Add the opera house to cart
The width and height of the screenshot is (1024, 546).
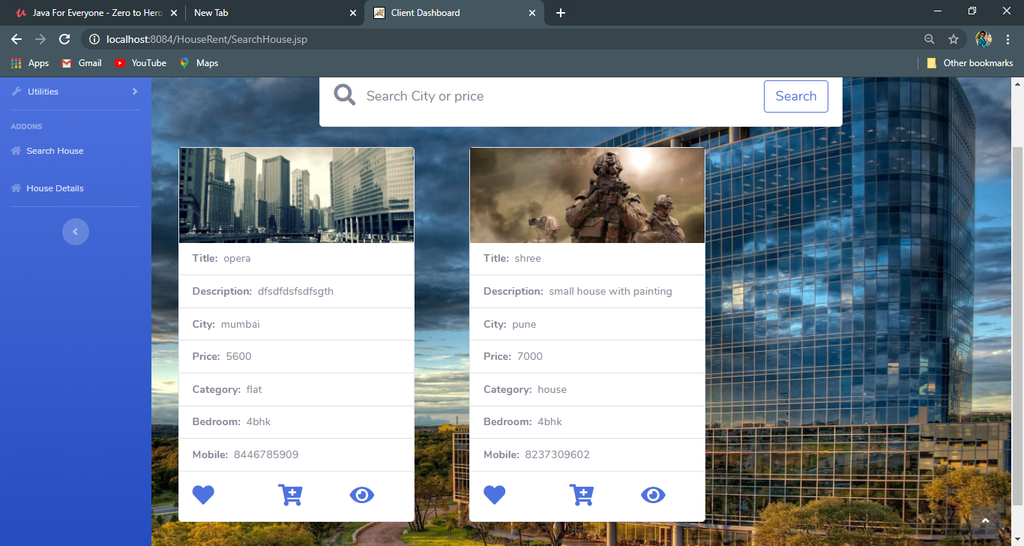pyautogui.click(x=290, y=494)
